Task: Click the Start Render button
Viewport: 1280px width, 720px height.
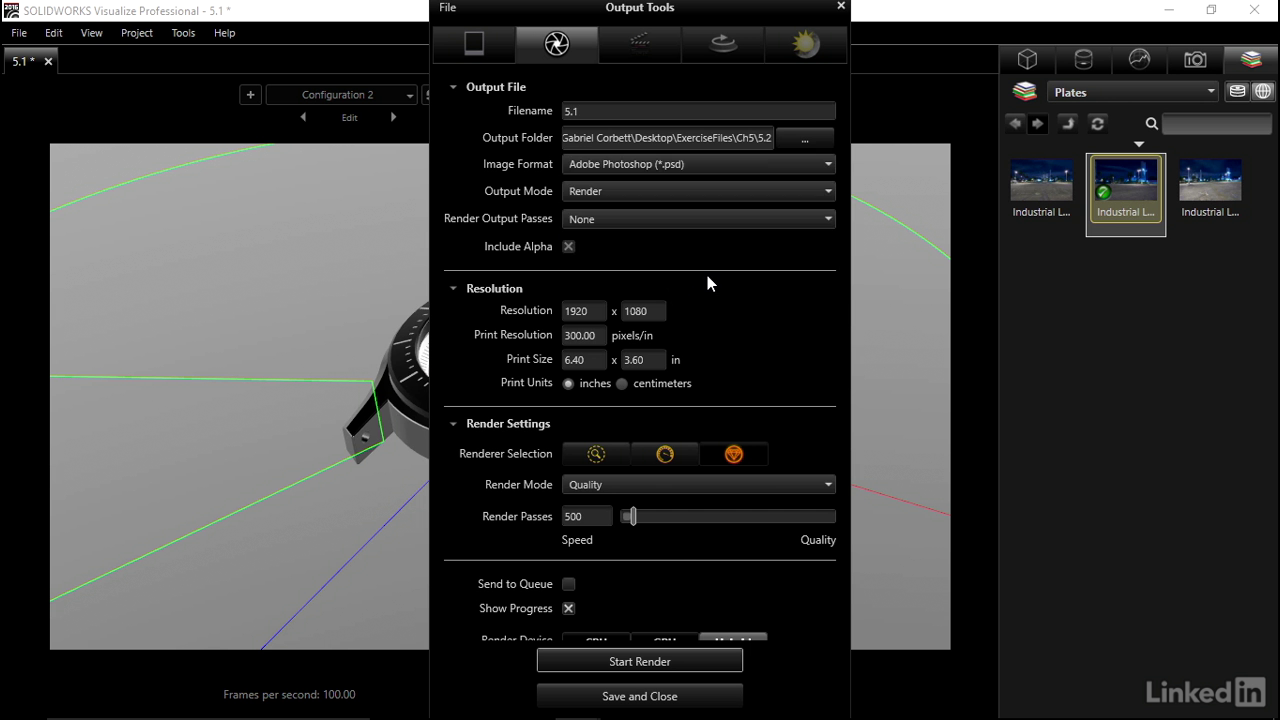Action: (x=640, y=662)
